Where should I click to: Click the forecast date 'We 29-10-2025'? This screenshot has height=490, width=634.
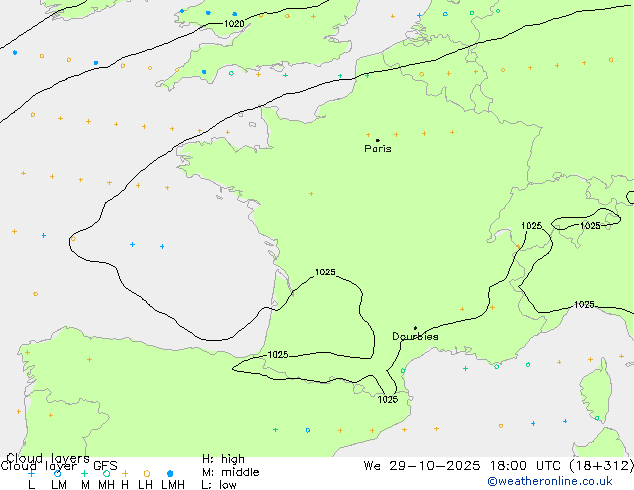click(x=422, y=466)
